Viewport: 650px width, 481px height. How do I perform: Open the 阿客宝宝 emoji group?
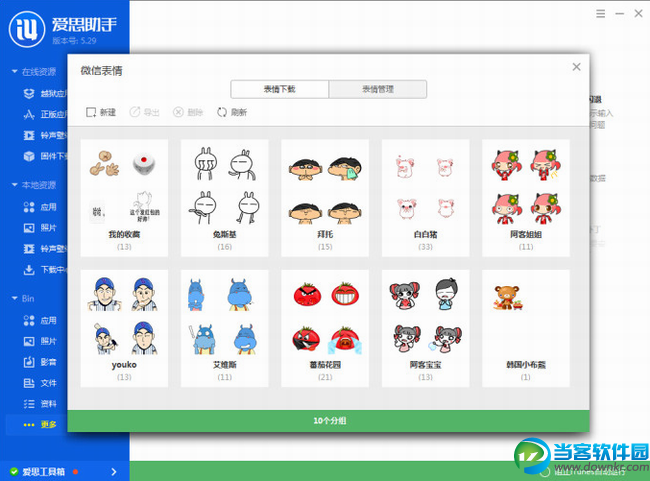pos(425,328)
